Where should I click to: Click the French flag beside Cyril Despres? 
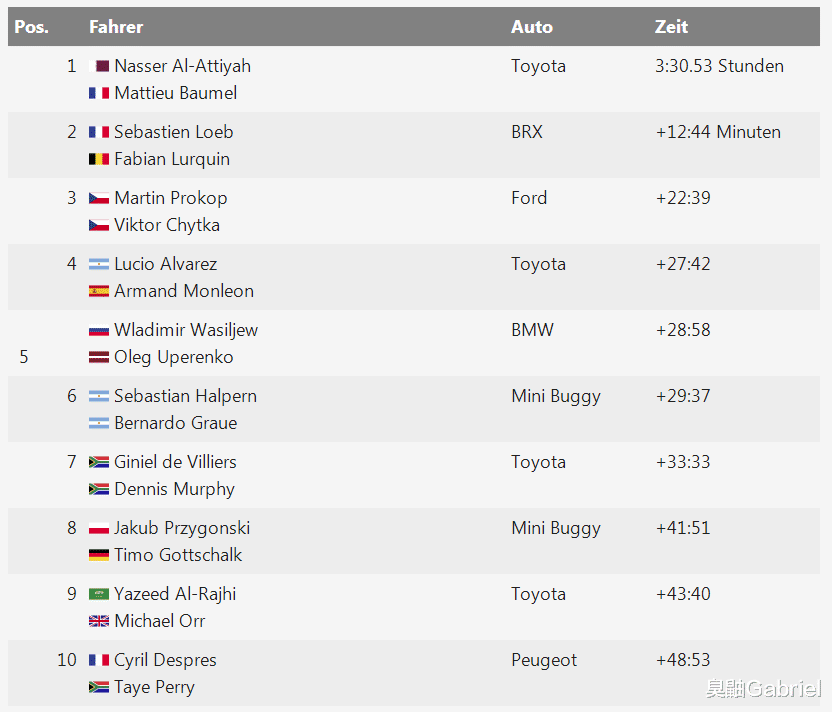click(x=99, y=660)
